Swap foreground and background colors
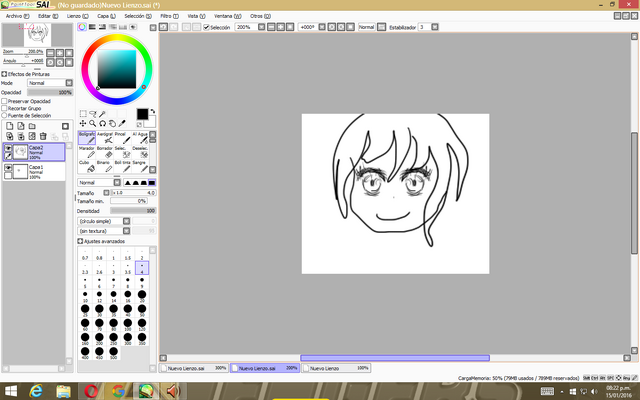This screenshot has height=400, width=640. (x=153, y=111)
